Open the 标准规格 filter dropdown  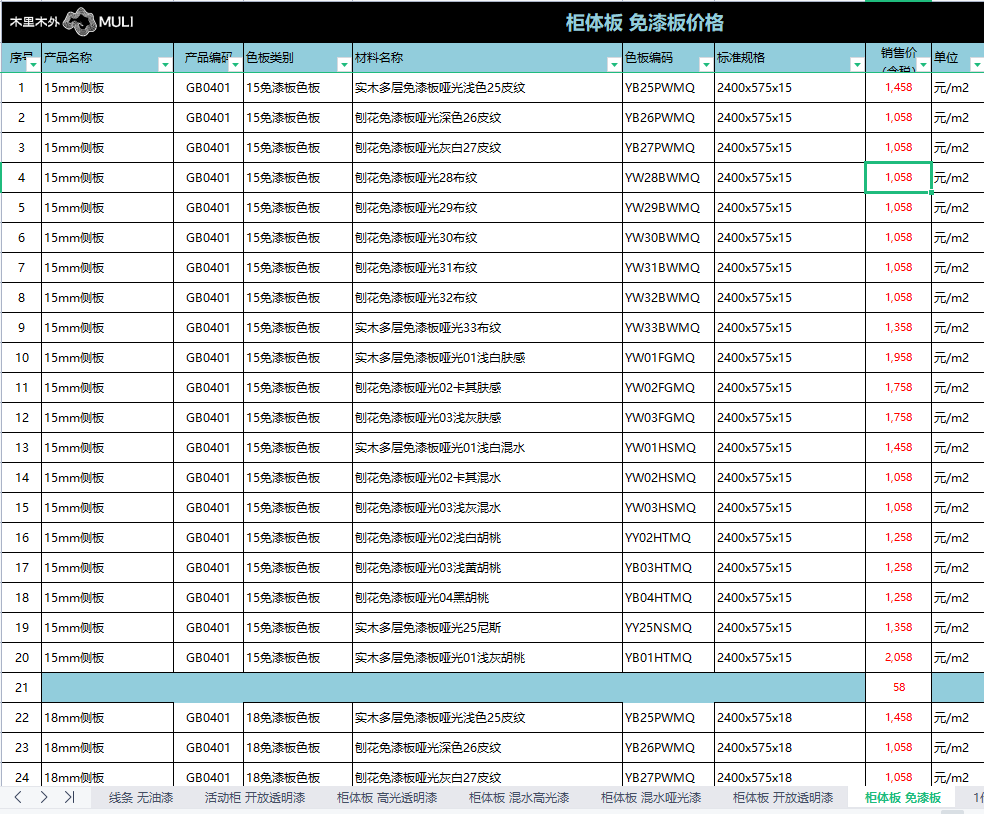(x=856, y=64)
